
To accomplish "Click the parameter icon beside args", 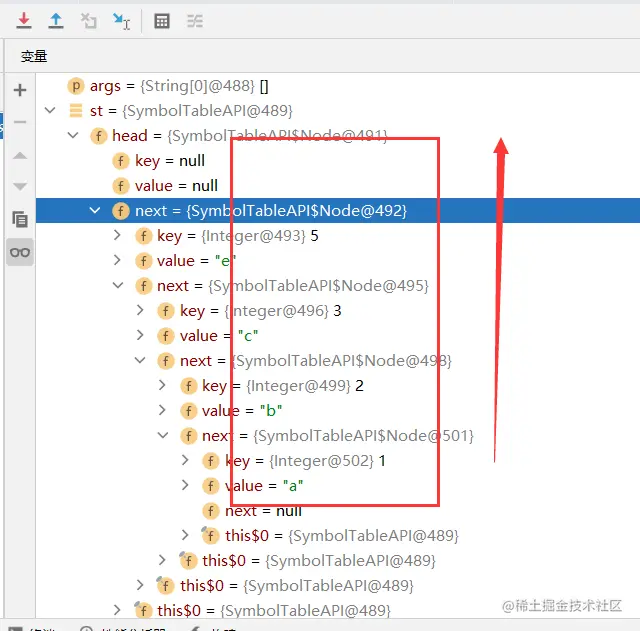I will 76,86.
